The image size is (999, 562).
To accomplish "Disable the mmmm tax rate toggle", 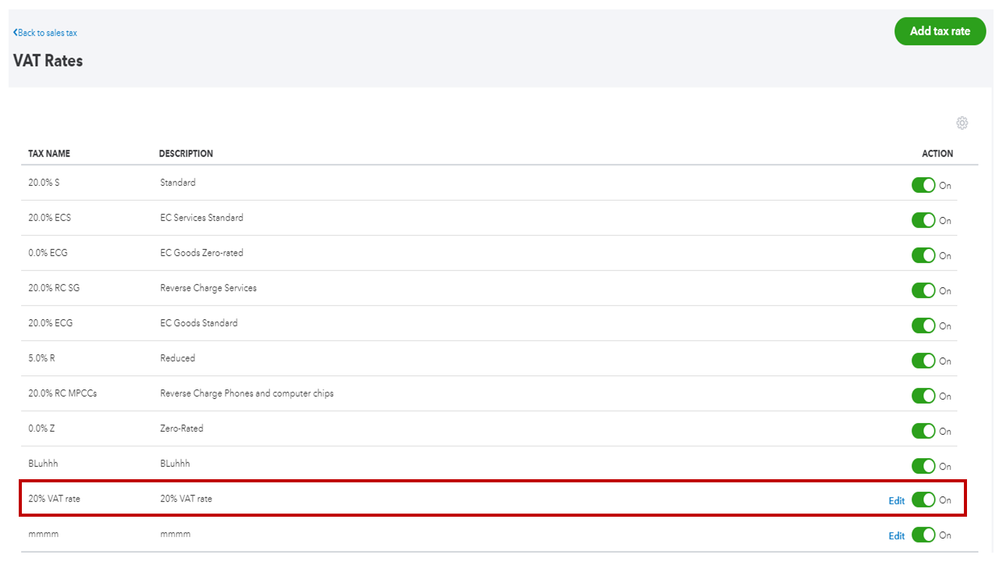I will pos(923,535).
